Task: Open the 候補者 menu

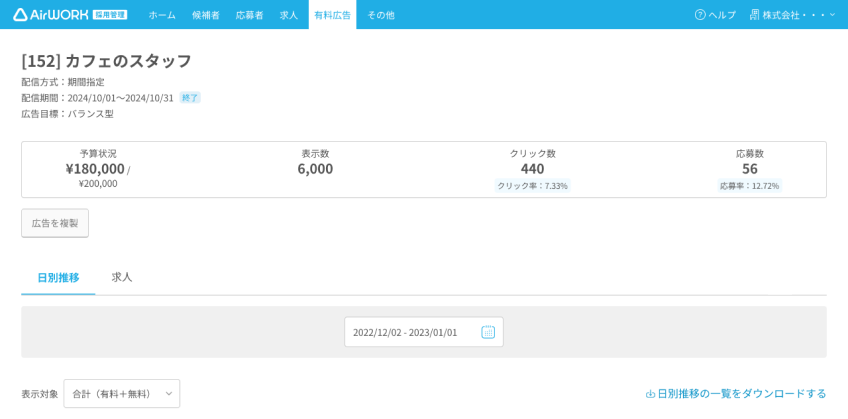Action: coord(206,15)
